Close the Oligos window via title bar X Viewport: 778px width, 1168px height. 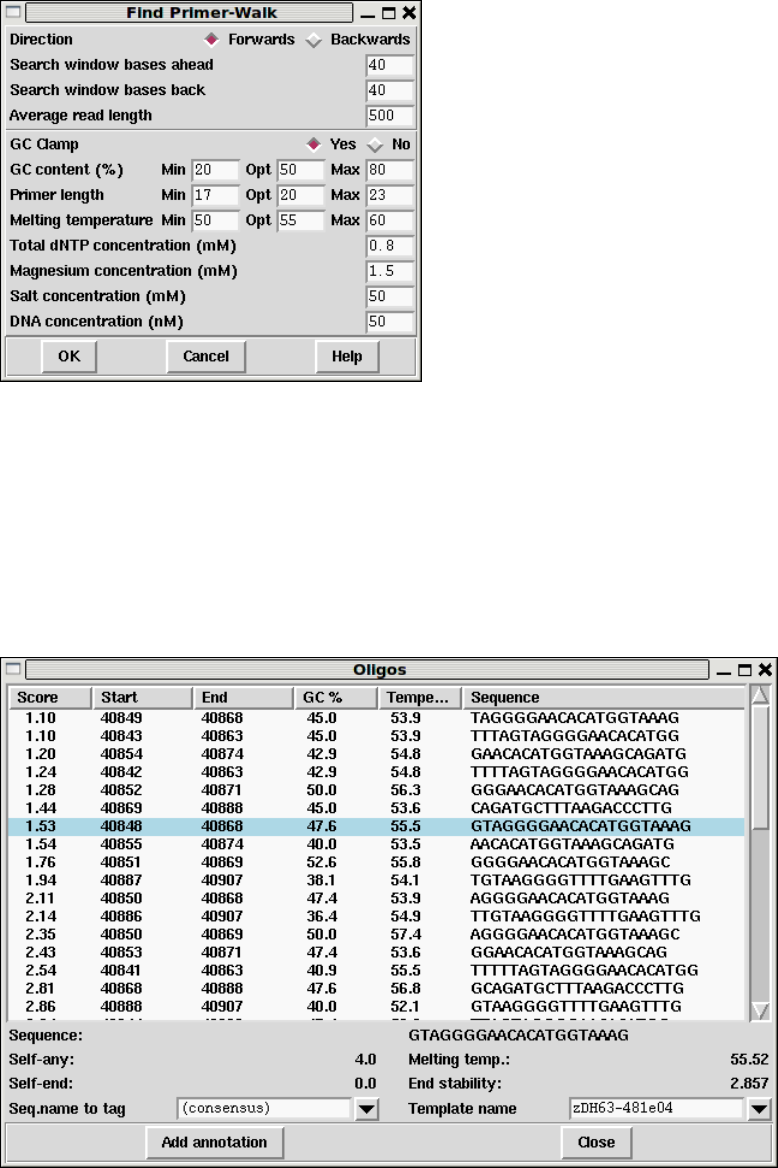pyautogui.click(x=765, y=670)
